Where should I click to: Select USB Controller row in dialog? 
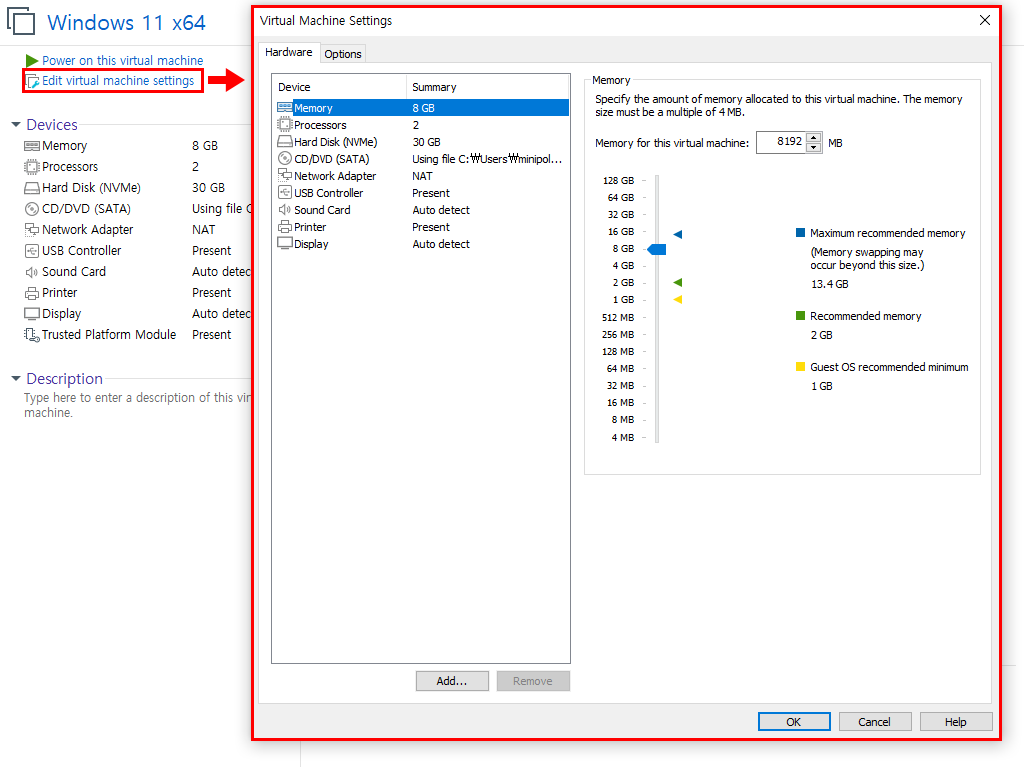422,193
